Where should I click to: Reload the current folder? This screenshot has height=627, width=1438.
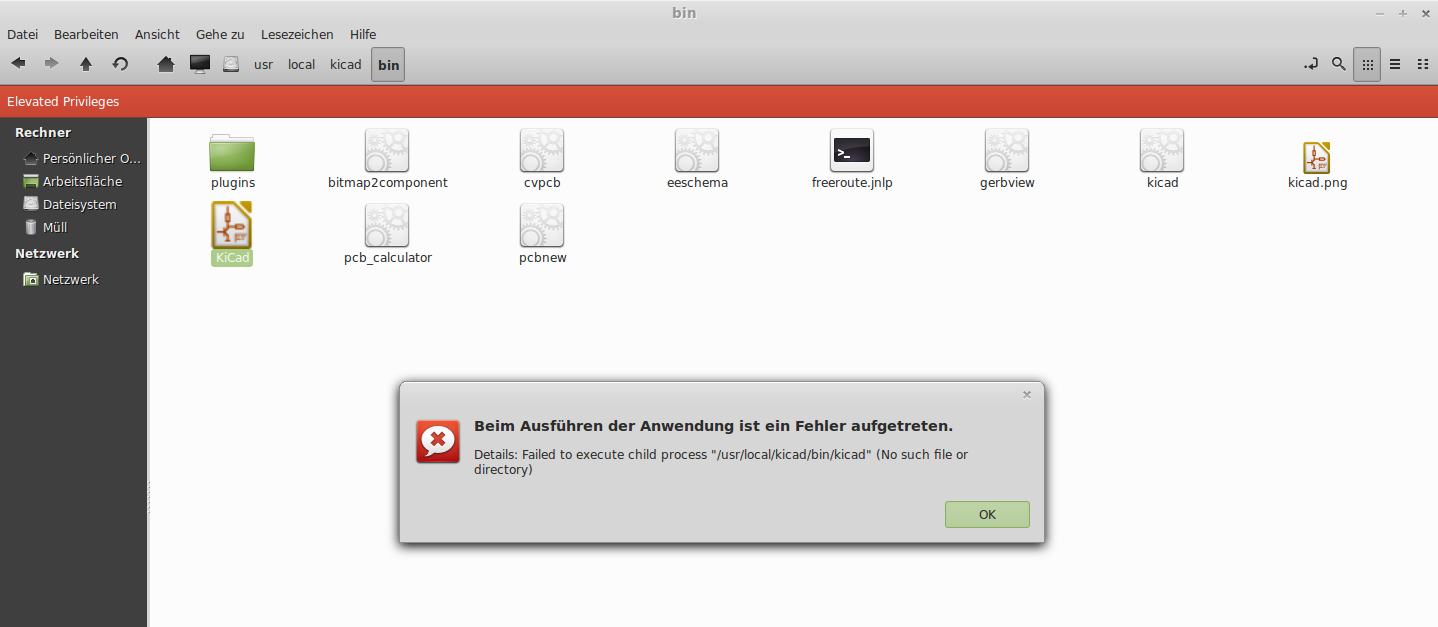120,64
